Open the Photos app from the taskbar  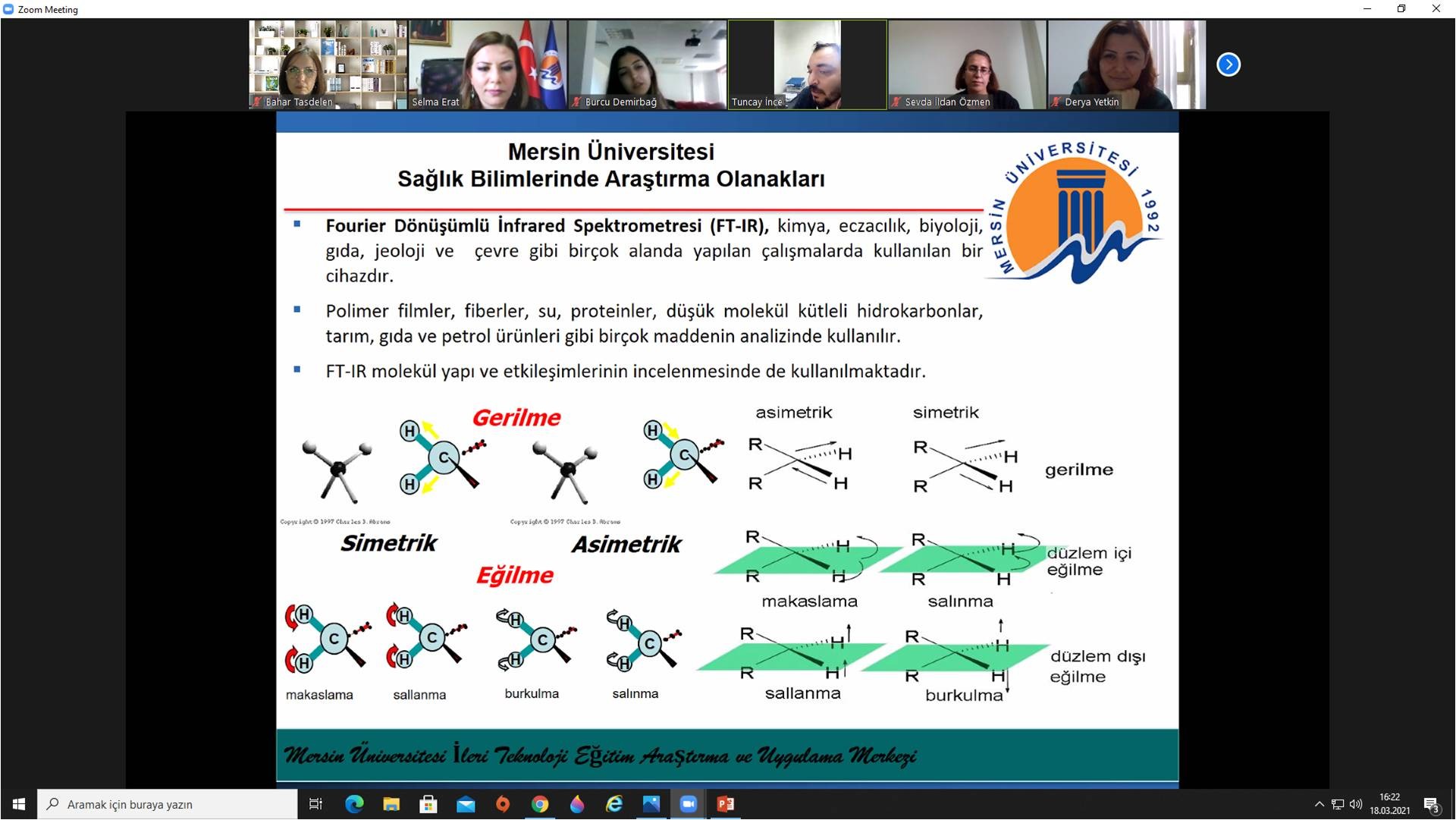[651, 804]
